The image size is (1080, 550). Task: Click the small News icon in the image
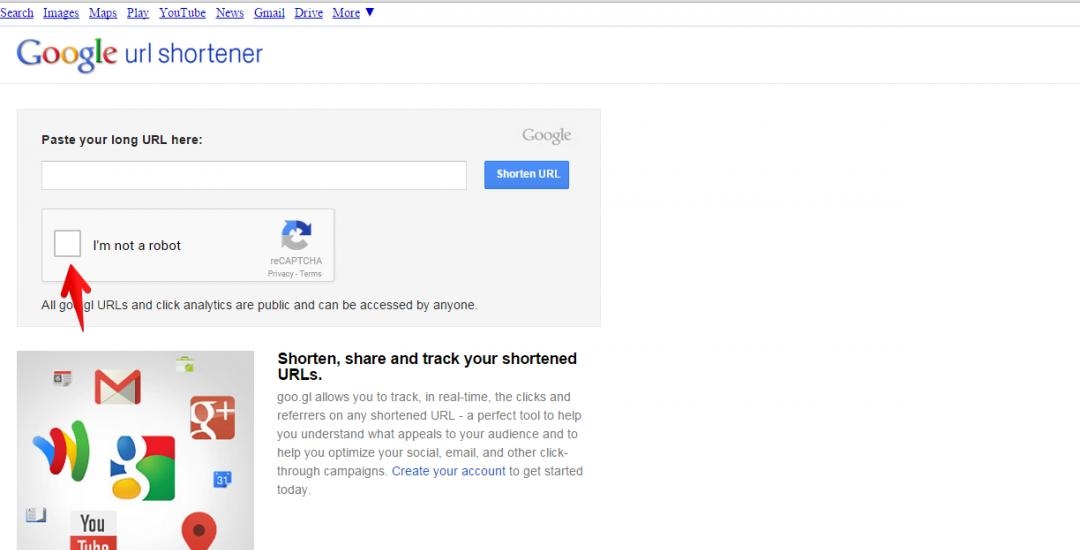pos(62,378)
